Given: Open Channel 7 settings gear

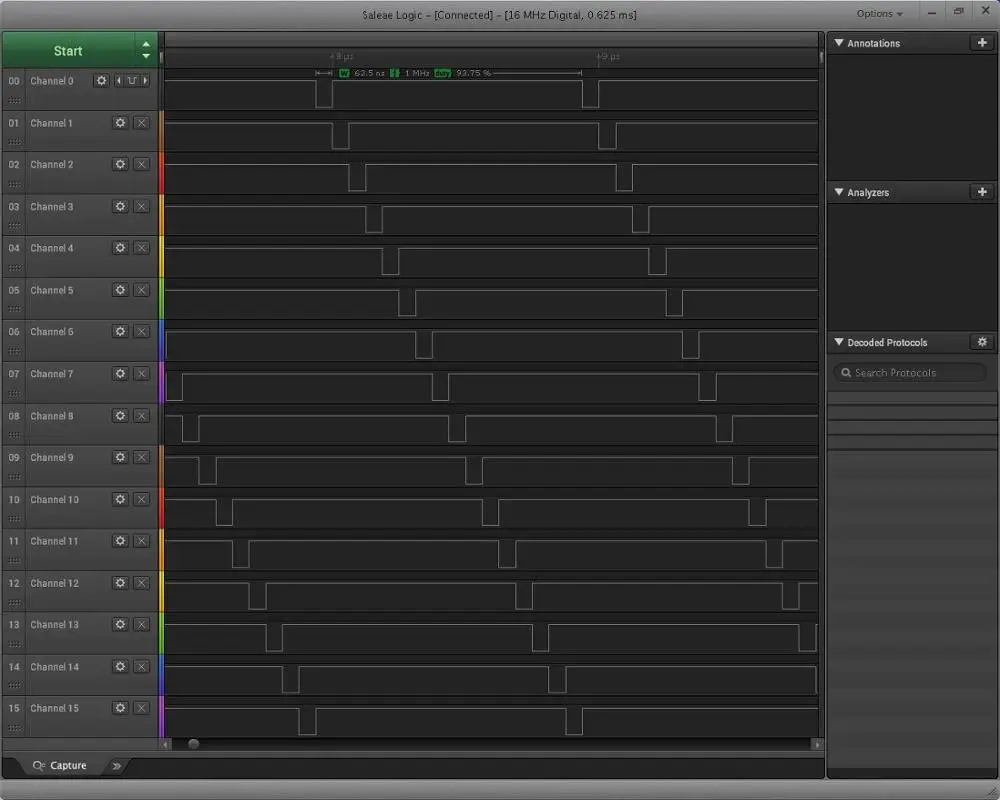Looking at the screenshot, I should [120, 373].
